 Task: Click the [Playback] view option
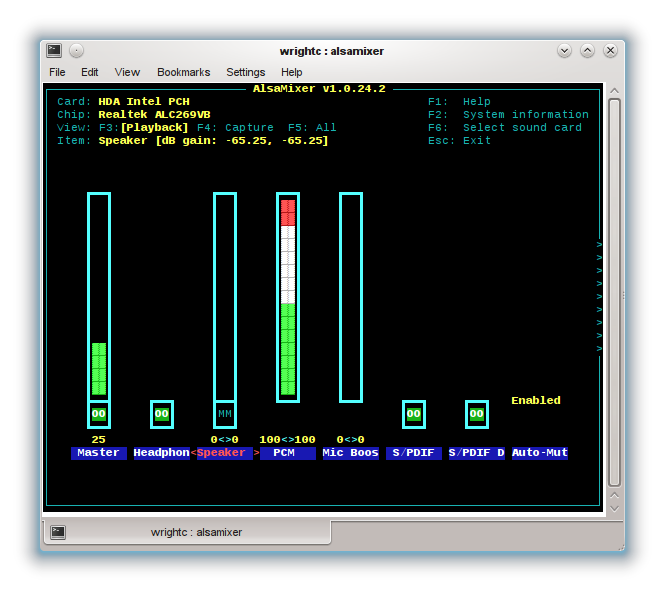point(154,128)
